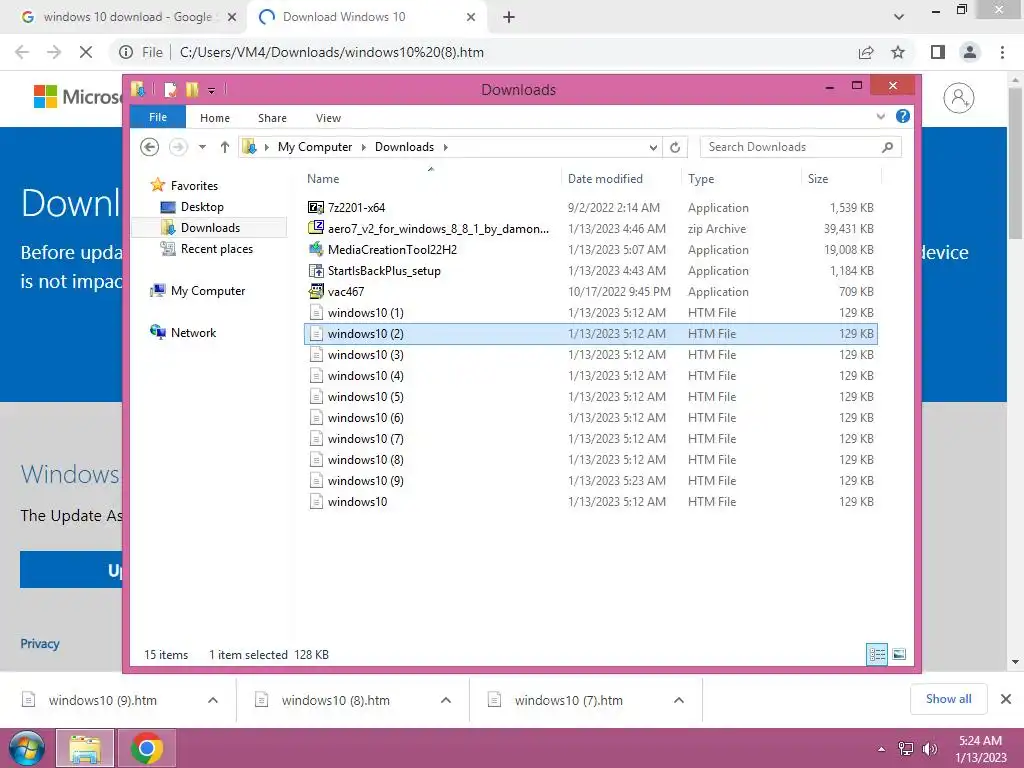Open Explorer Help question mark
This screenshot has height=768, width=1024.
click(x=903, y=116)
